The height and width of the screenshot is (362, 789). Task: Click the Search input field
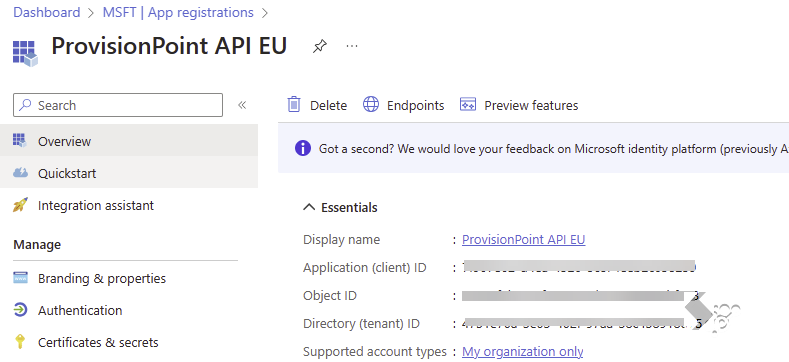[118, 105]
